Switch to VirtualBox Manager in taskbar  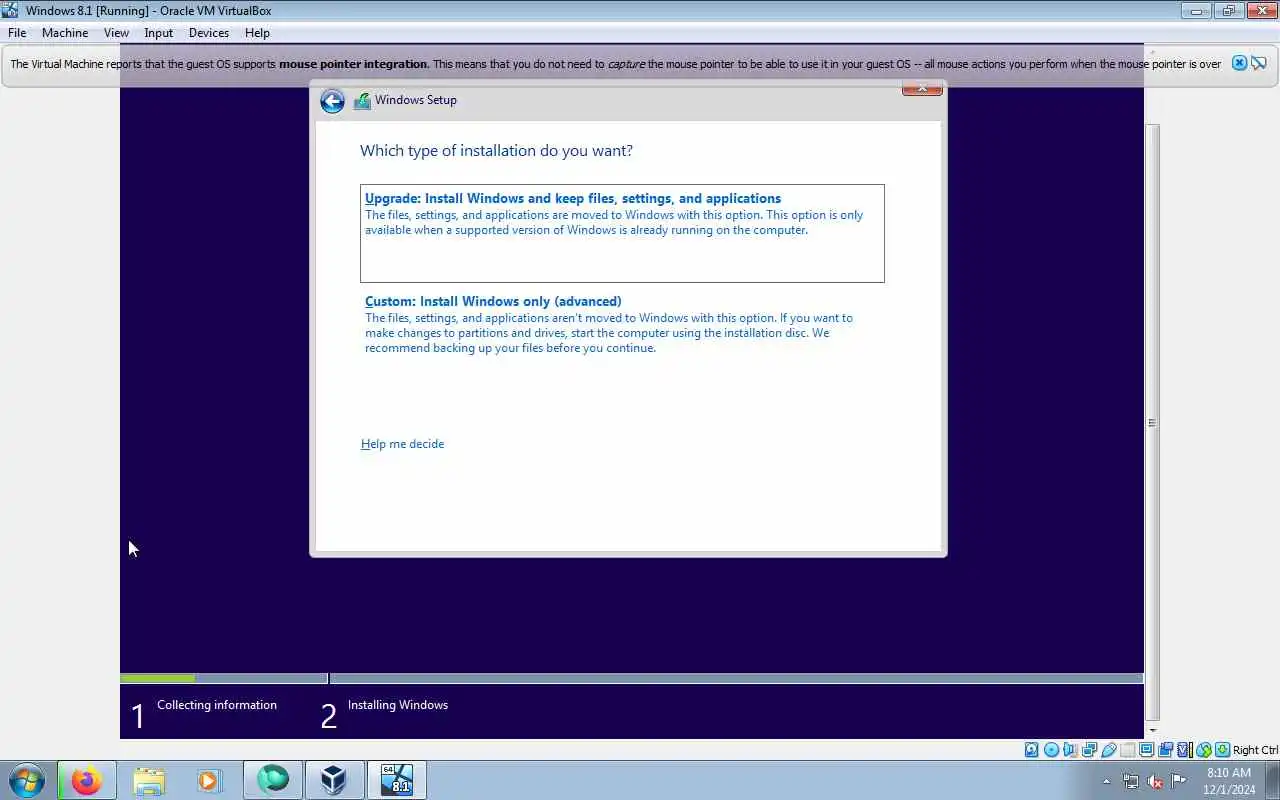click(334, 780)
